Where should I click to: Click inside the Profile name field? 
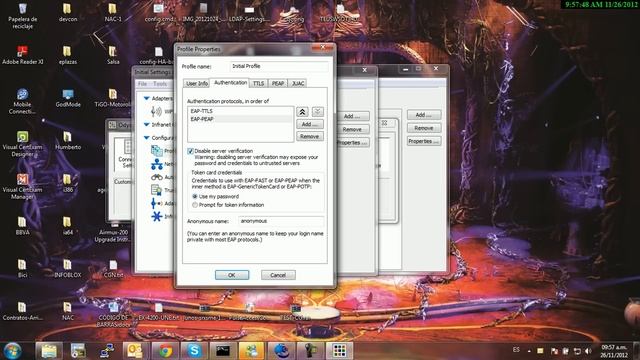[279, 66]
